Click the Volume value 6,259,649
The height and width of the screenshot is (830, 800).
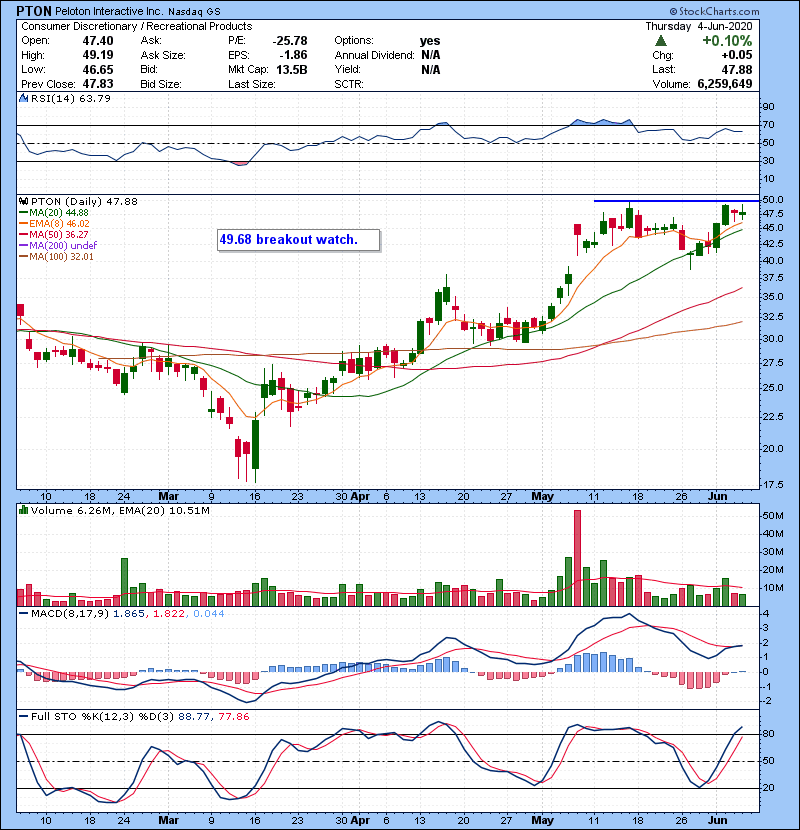coord(725,84)
